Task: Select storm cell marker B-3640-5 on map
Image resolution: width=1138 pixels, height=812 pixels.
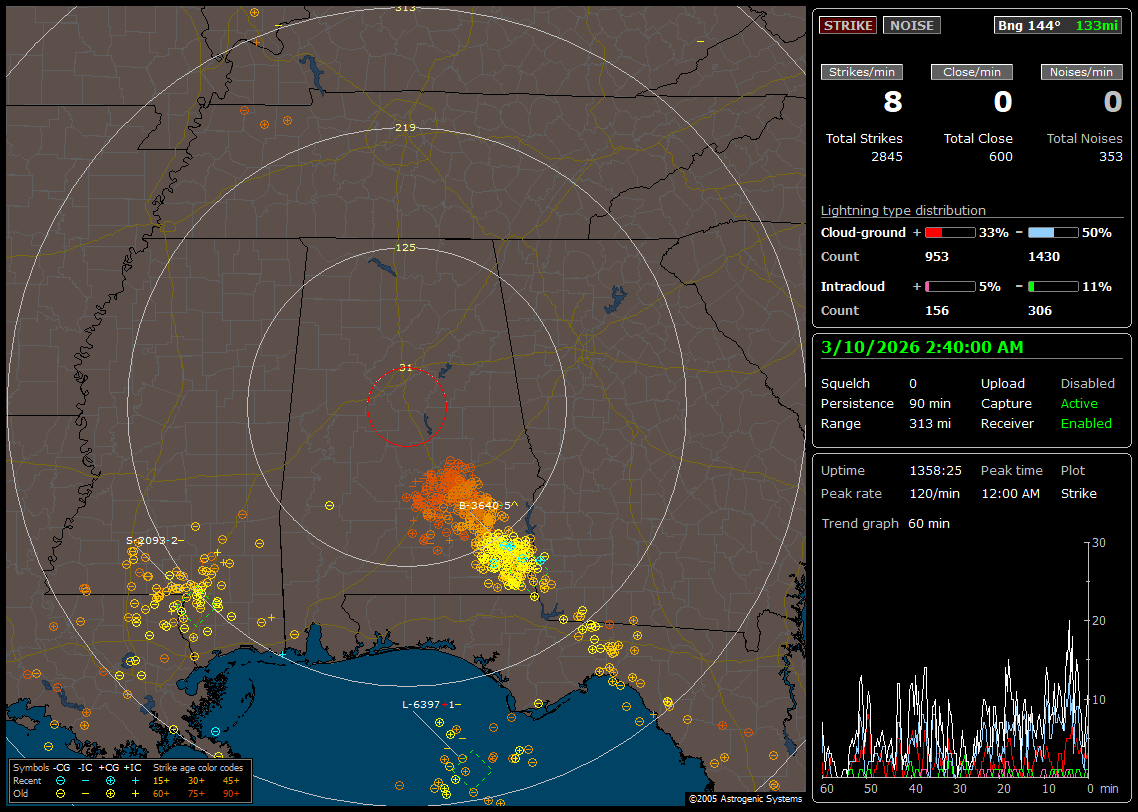Action: tap(485, 506)
